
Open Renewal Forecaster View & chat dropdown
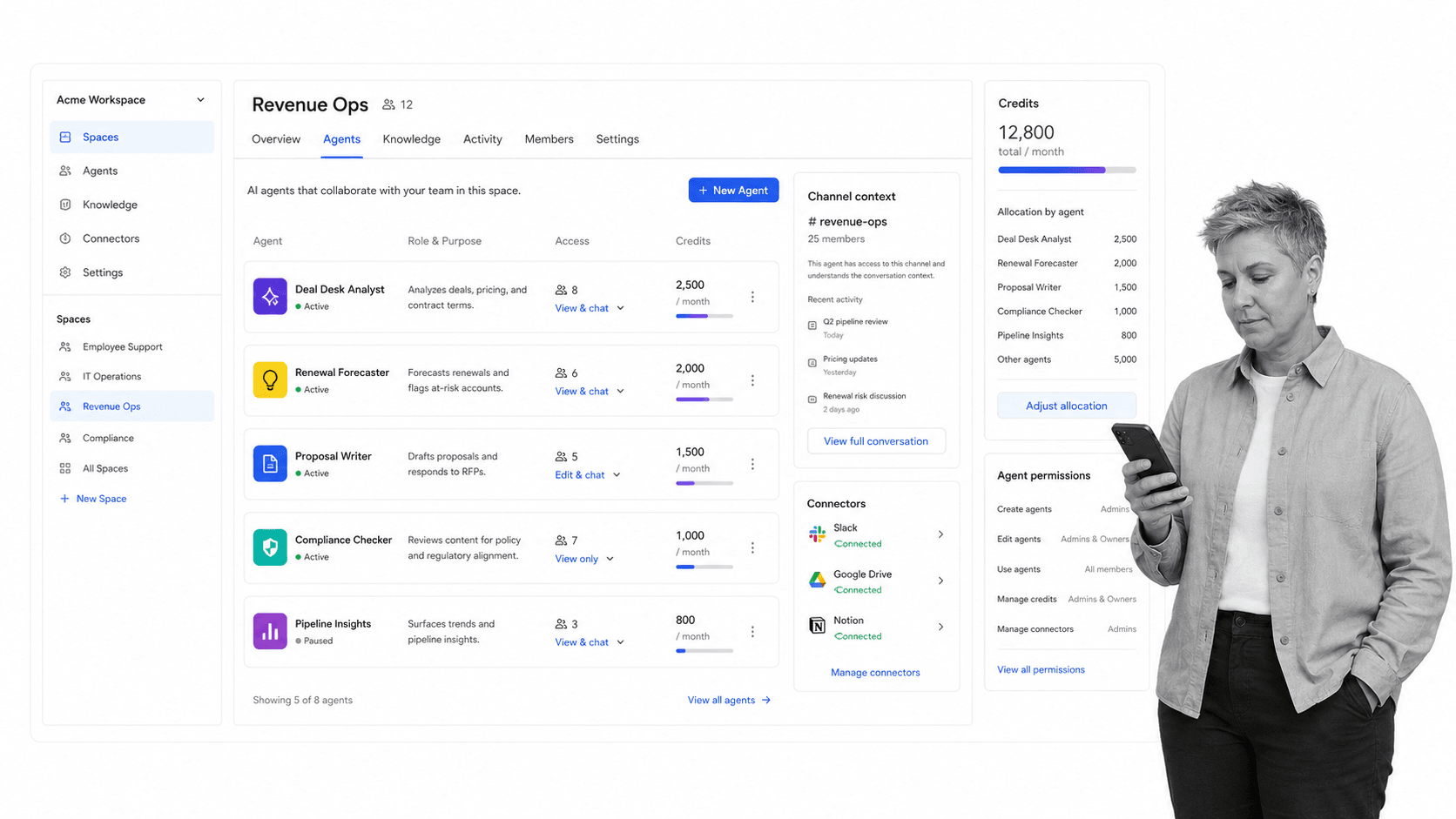[x=590, y=392]
